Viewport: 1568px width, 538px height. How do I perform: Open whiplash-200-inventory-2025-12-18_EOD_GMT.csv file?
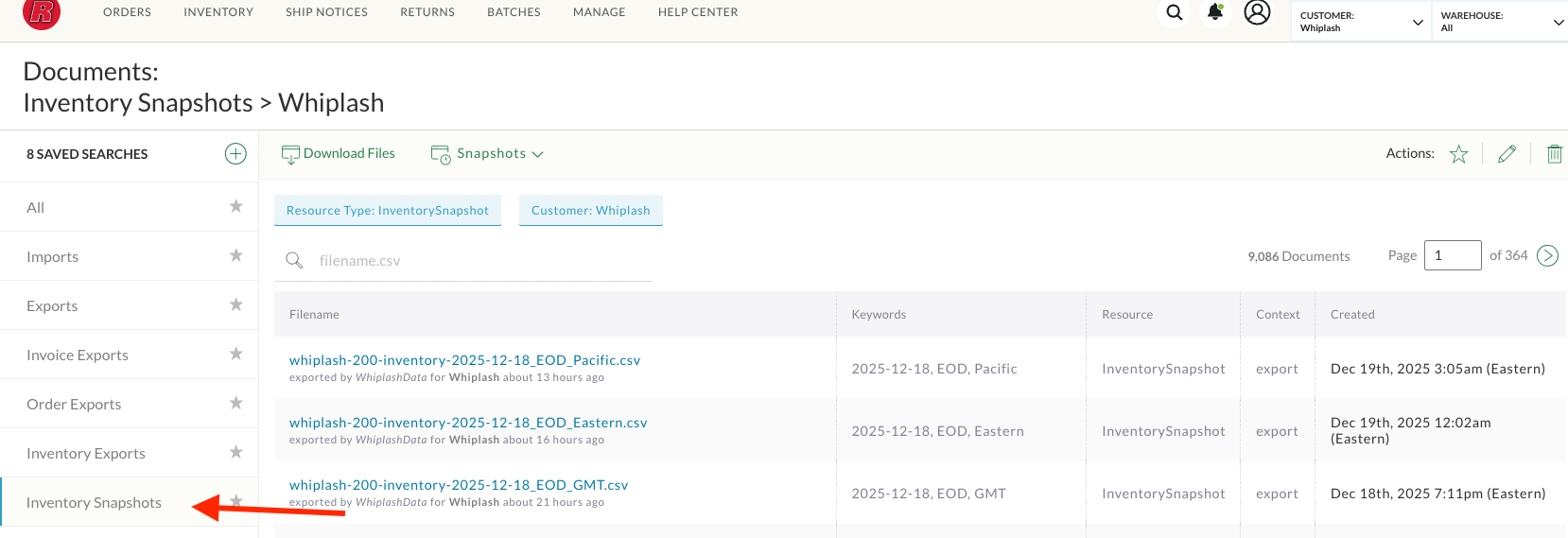point(459,485)
